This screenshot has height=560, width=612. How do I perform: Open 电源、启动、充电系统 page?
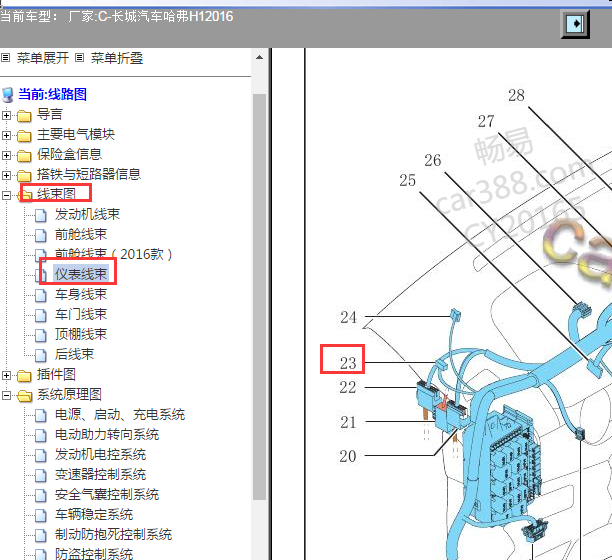pyautogui.click(x=120, y=414)
